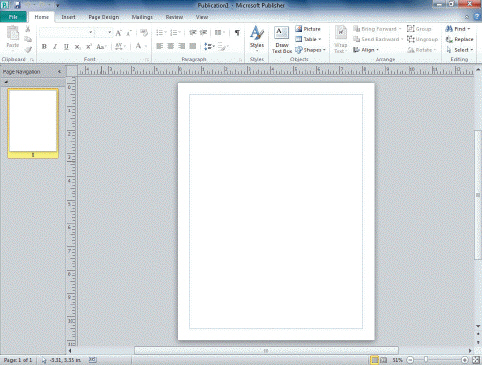Image resolution: width=482 pixels, height=365 pixels.
Task: Toggle Special Characters paragraph mark
Action: (x=237, y=33)
